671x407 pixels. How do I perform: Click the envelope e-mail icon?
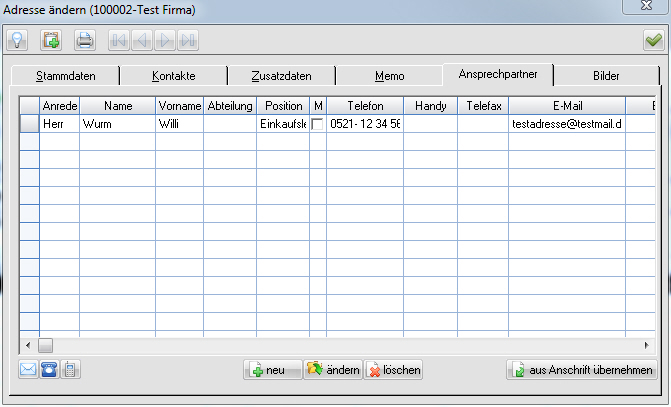coord(28,369)
